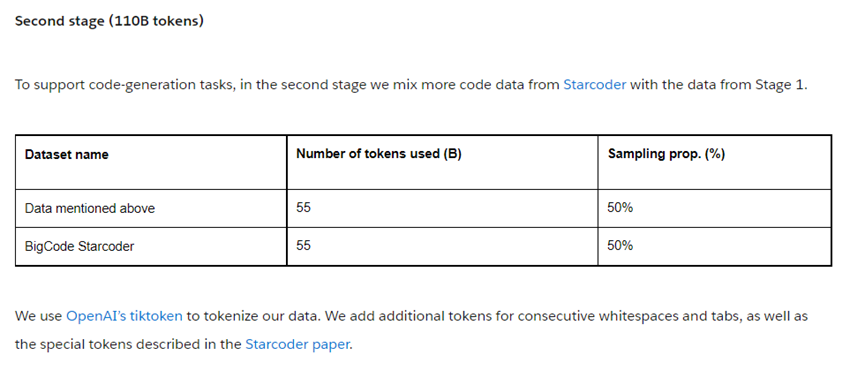
Task: Click the phrase 'code-generation tasks' in paragraph
Action: click(163, 85)
